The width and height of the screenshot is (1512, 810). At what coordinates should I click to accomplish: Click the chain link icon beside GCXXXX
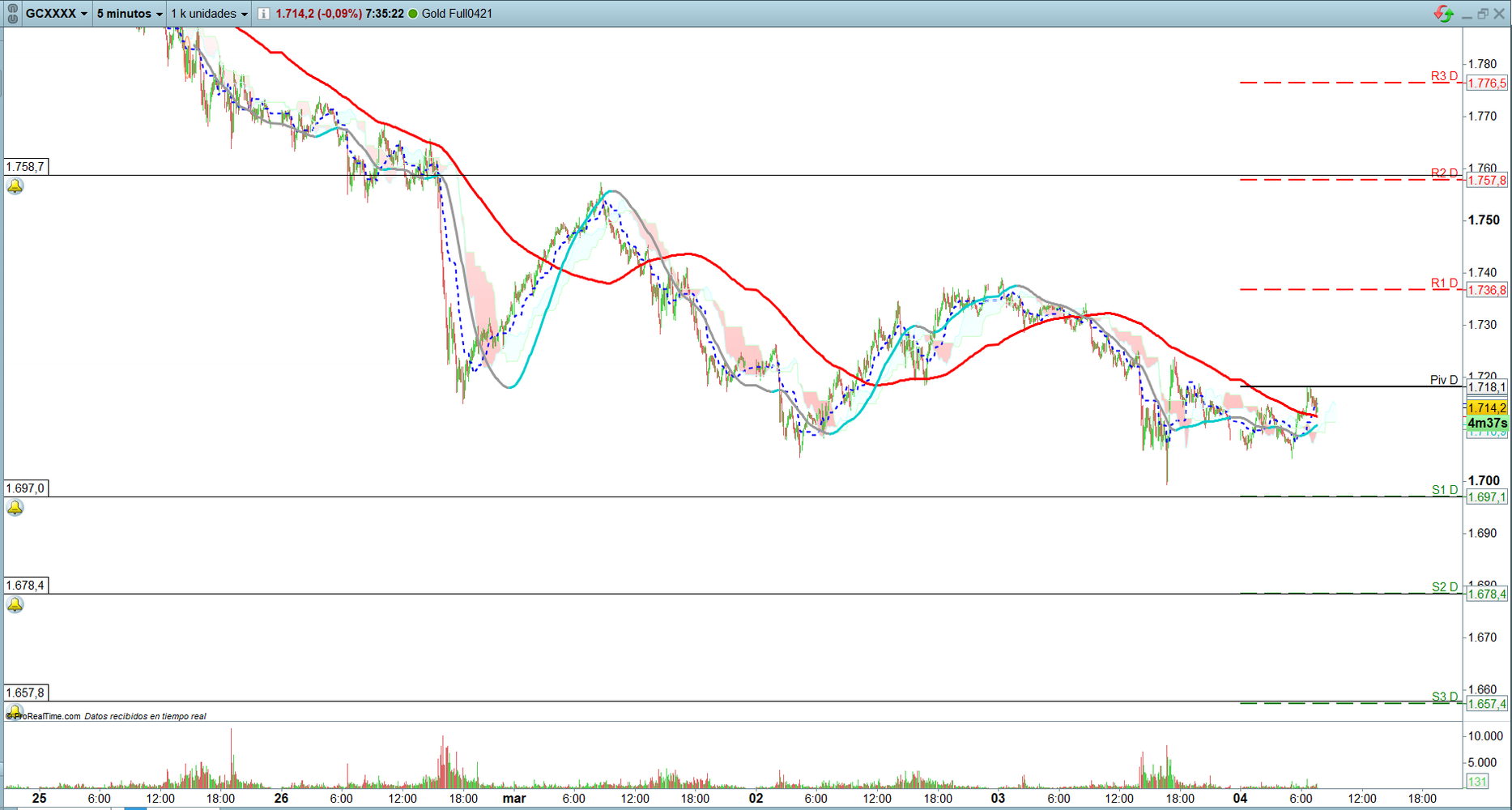coord(12,14)
